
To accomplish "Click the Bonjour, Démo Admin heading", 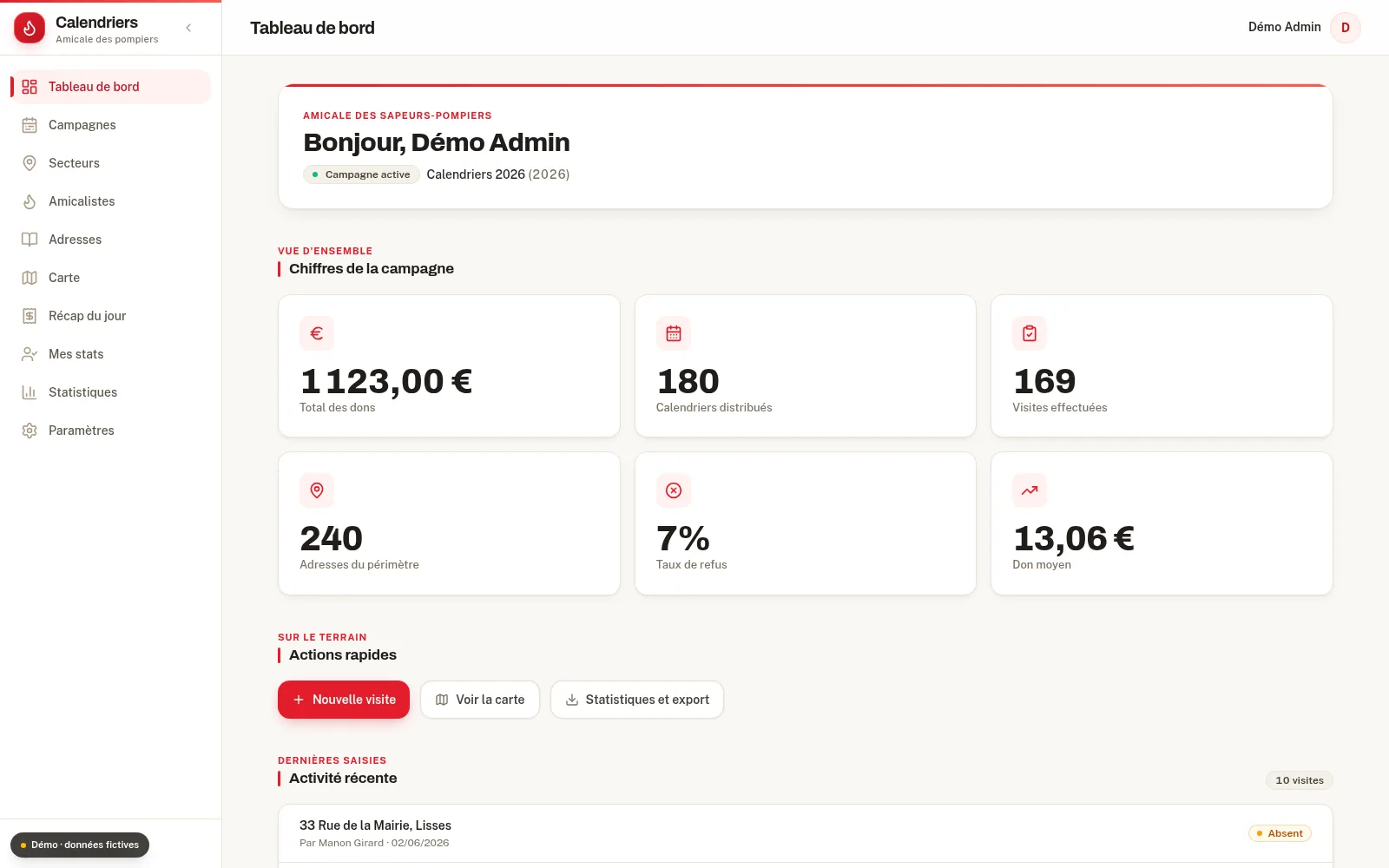I will tap(437, 142).
